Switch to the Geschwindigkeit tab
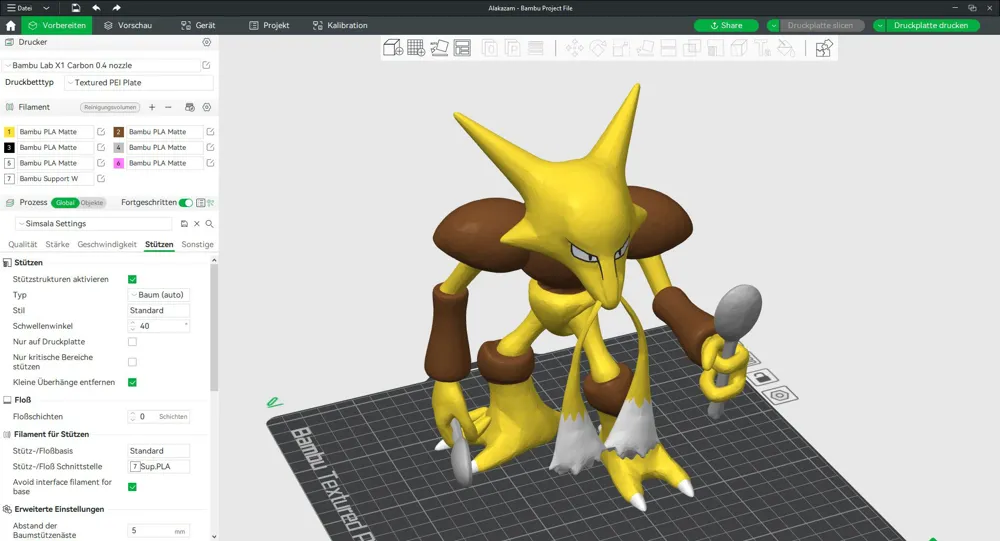The width and height of the screenshot is (1000, 541). [x=107, y=244]
